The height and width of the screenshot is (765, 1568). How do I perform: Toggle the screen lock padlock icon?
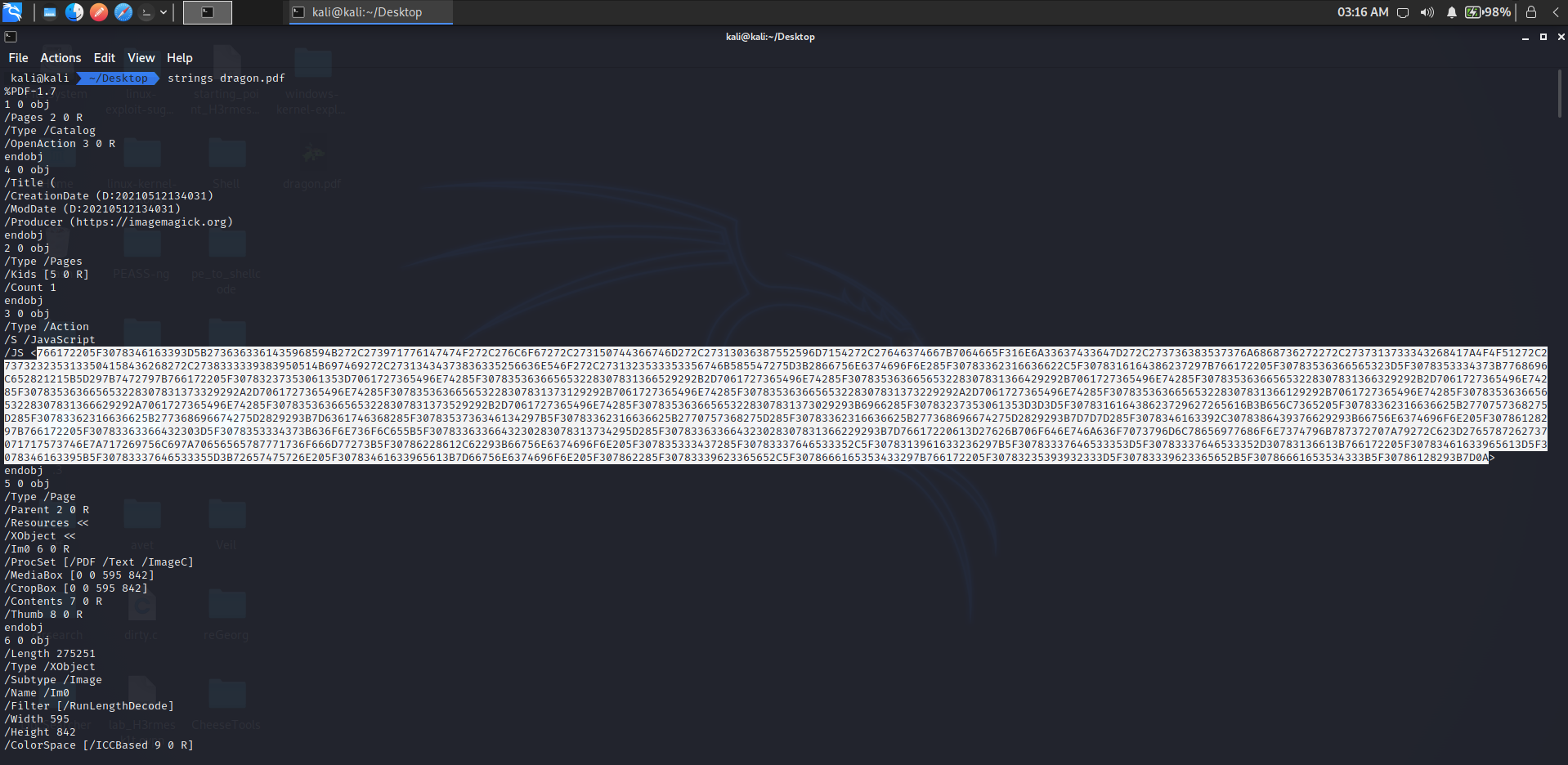[1531, 12]
